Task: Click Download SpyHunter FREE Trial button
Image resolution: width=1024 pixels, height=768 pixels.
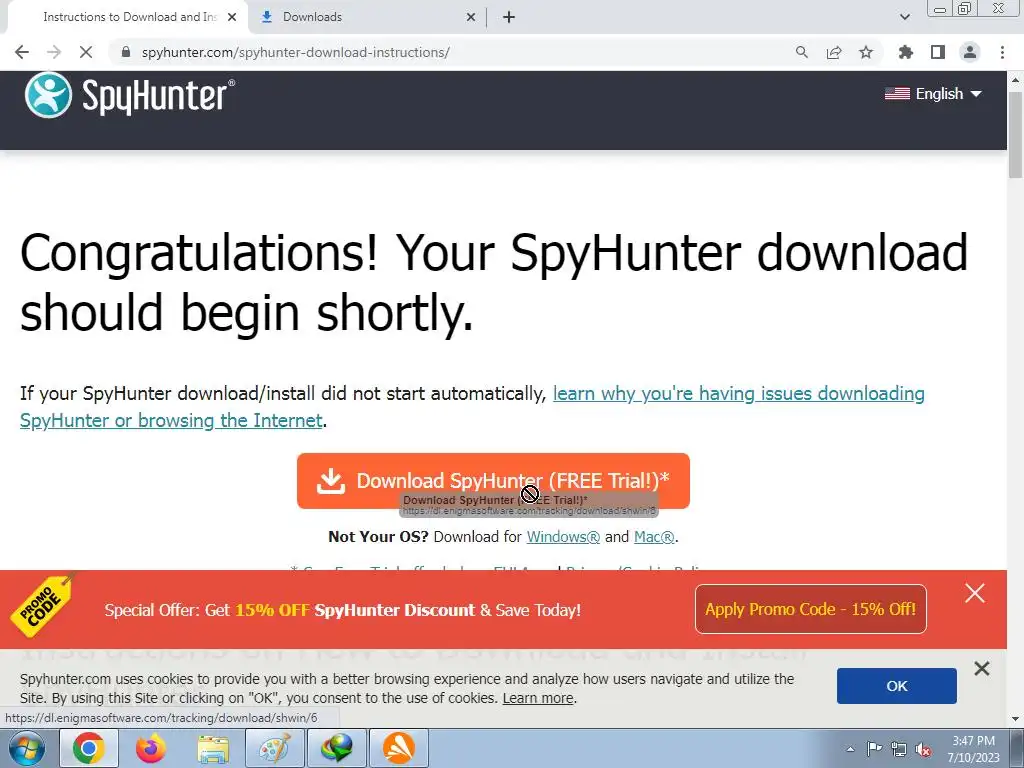Action: point(493,481)
